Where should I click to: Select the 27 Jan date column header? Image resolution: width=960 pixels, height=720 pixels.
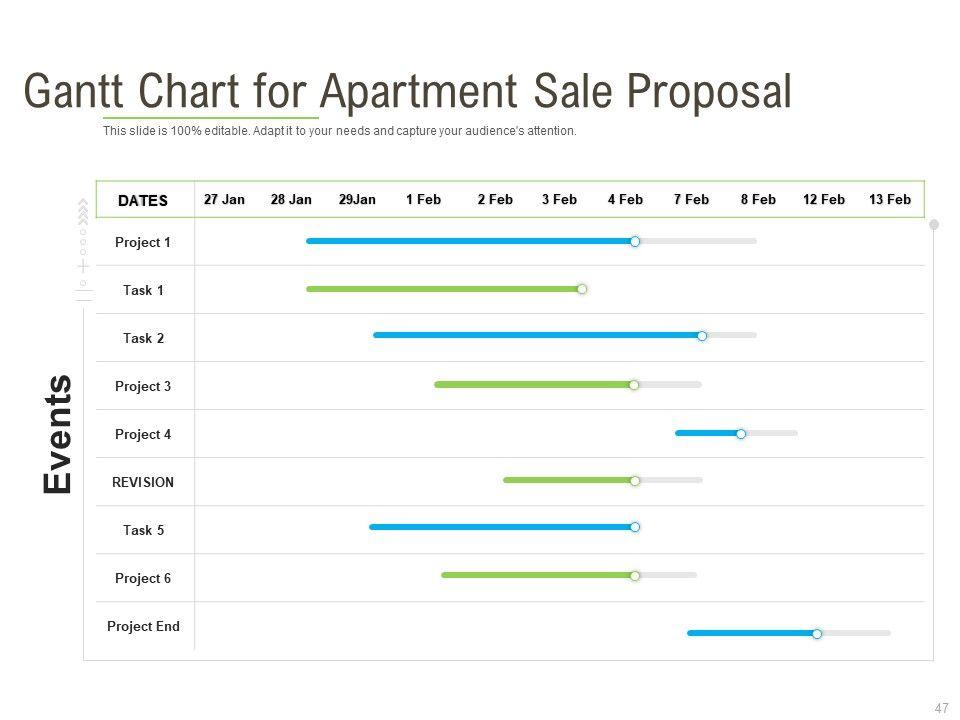coord(224,199)
